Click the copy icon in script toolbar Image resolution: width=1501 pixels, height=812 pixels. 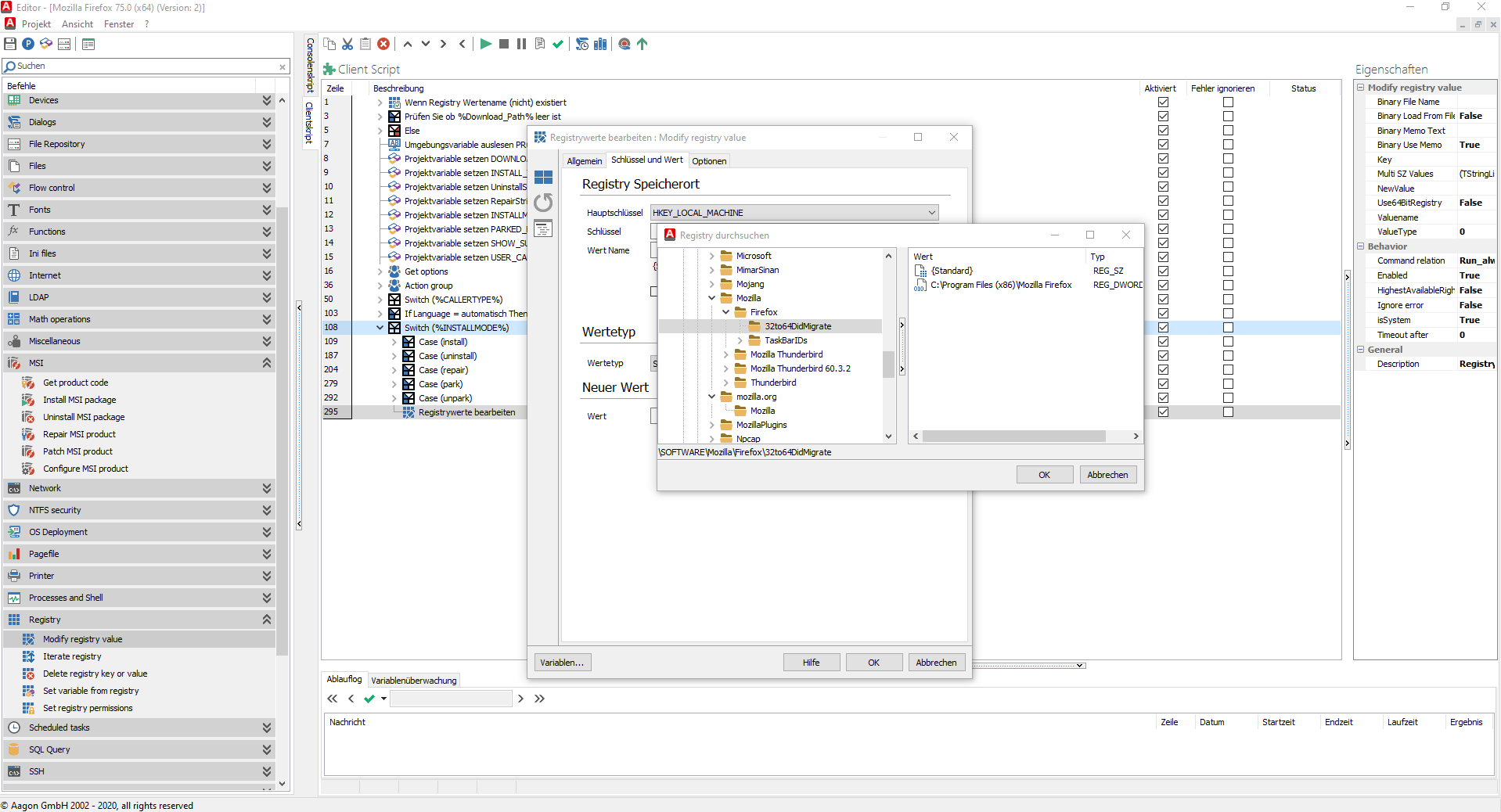pos(329,44)
